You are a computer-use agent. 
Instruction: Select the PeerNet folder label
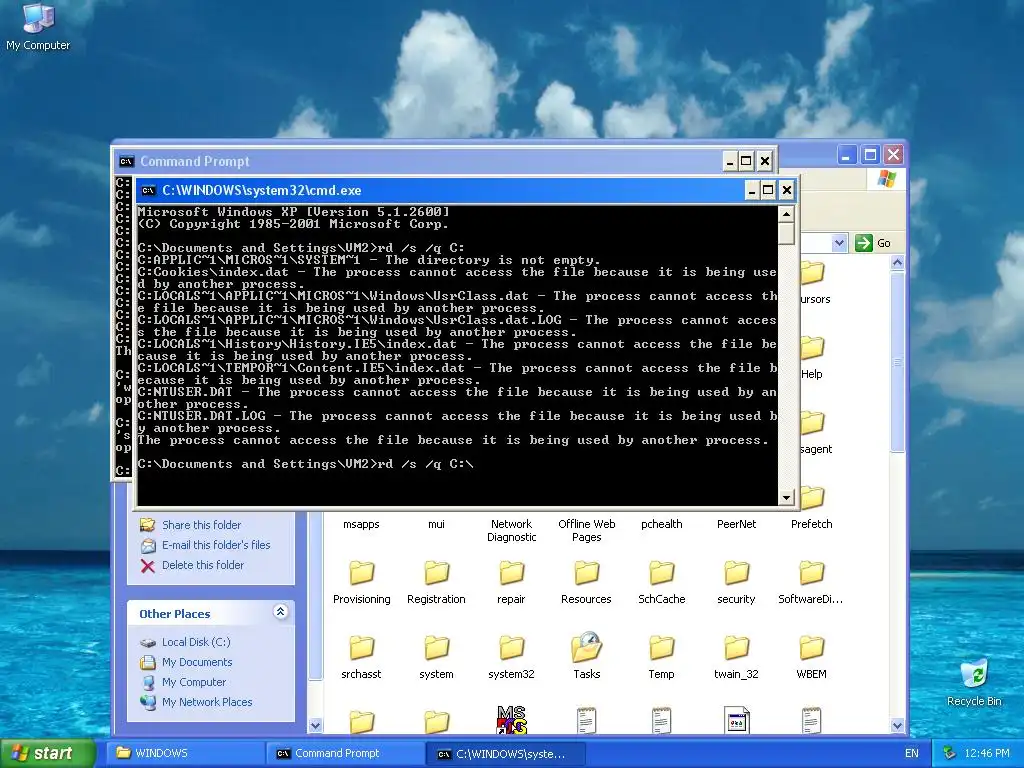click(x=737, y=524)
